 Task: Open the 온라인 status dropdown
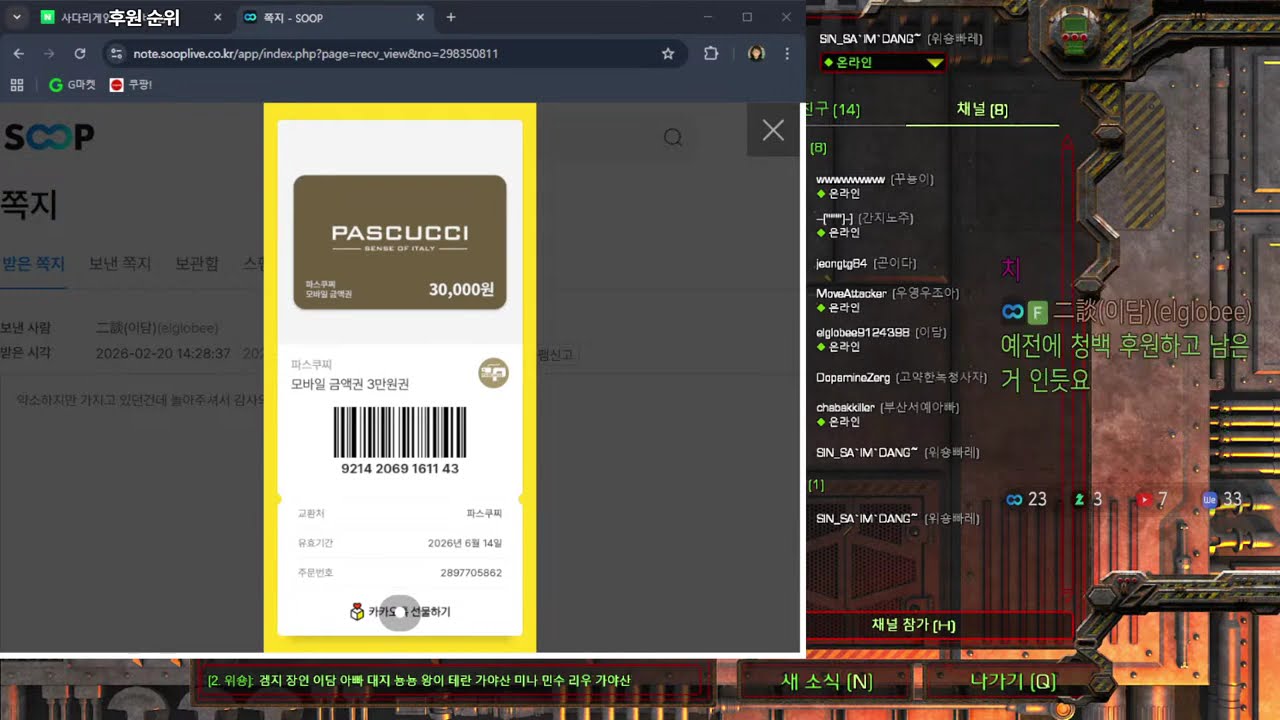[883, 62]
